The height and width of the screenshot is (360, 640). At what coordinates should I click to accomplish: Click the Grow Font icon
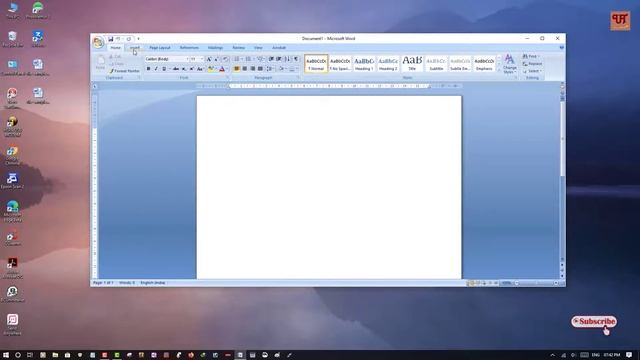pyautogui.click(x=209, y=59)
